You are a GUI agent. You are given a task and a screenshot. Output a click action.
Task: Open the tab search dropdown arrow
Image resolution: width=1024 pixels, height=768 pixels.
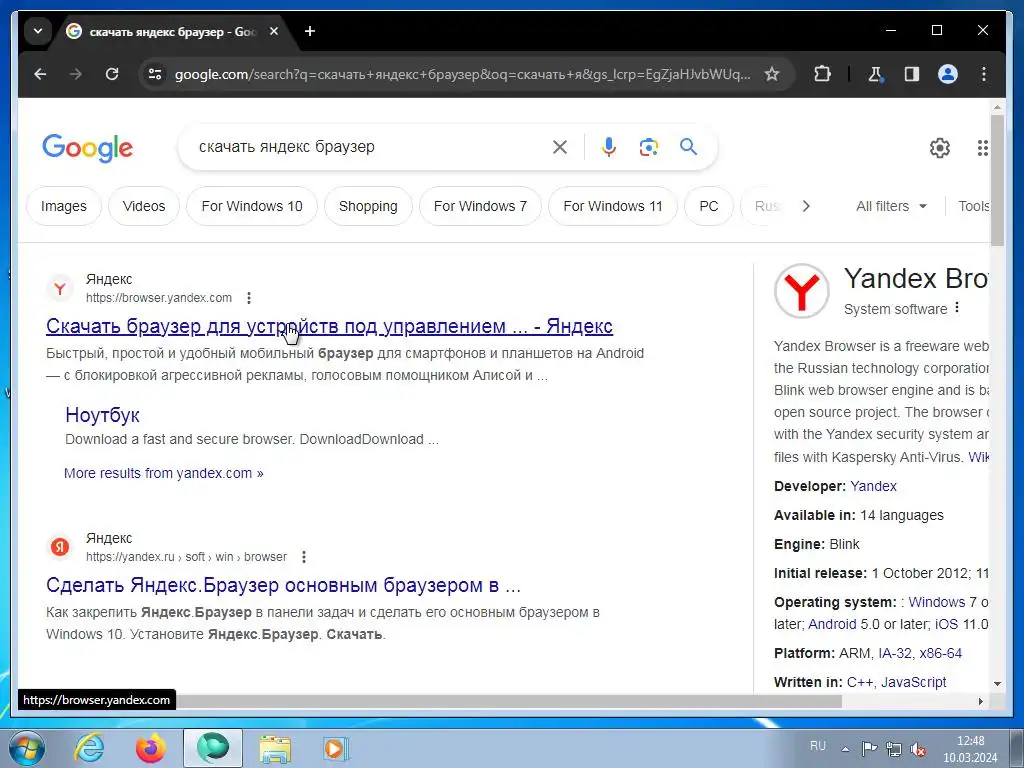[38, 31]
